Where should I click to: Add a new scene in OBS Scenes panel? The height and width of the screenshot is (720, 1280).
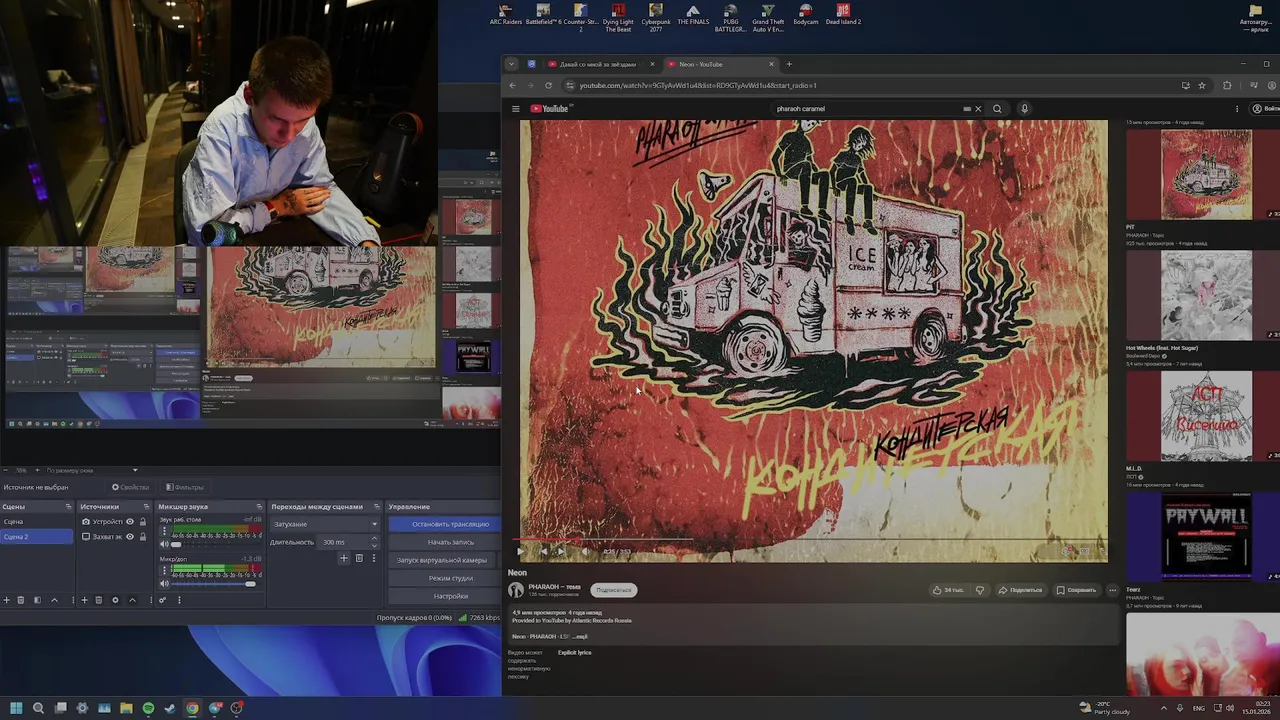tap(6, 600)
